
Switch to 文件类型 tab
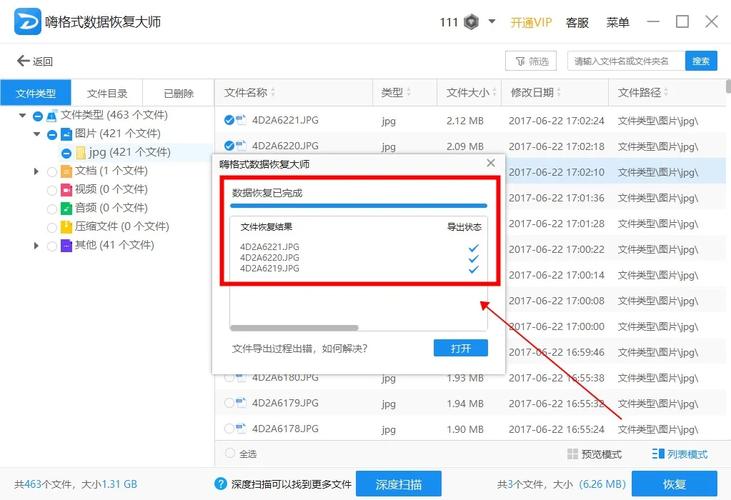point(36,93)
